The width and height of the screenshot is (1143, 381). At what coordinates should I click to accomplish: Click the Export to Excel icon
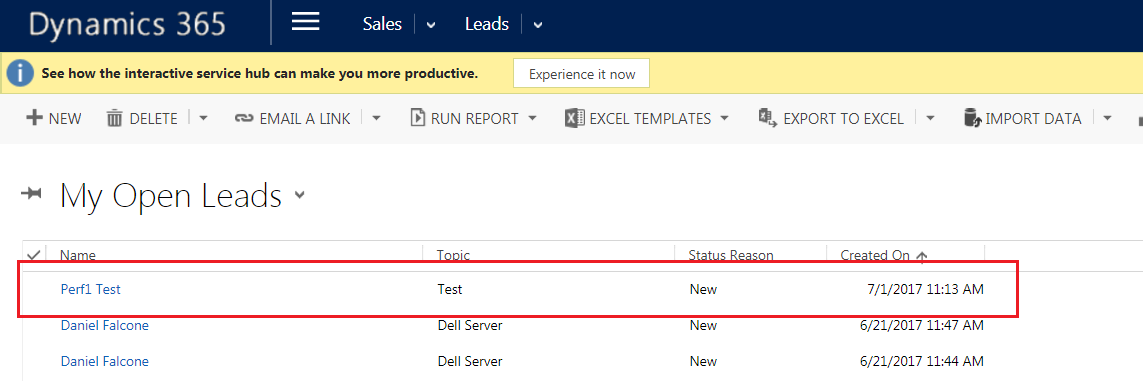(x=768, y=118)
